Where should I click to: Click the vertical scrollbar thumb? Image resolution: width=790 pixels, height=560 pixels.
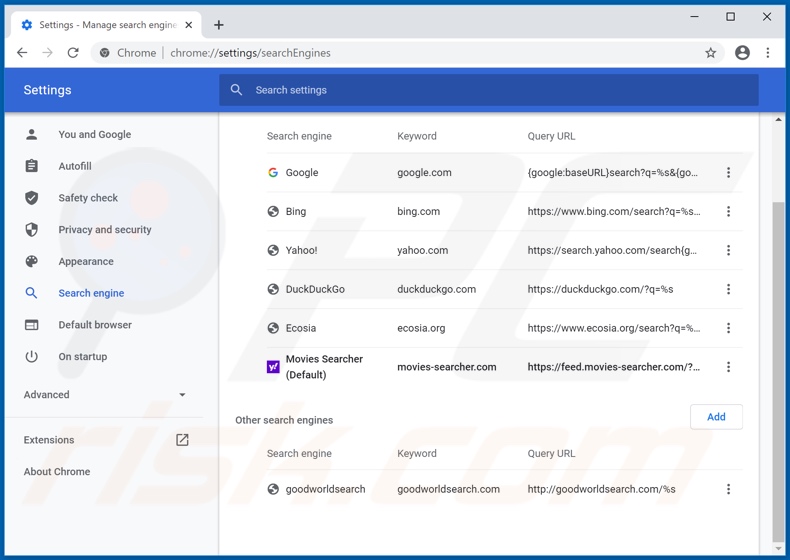coord(778,371)
